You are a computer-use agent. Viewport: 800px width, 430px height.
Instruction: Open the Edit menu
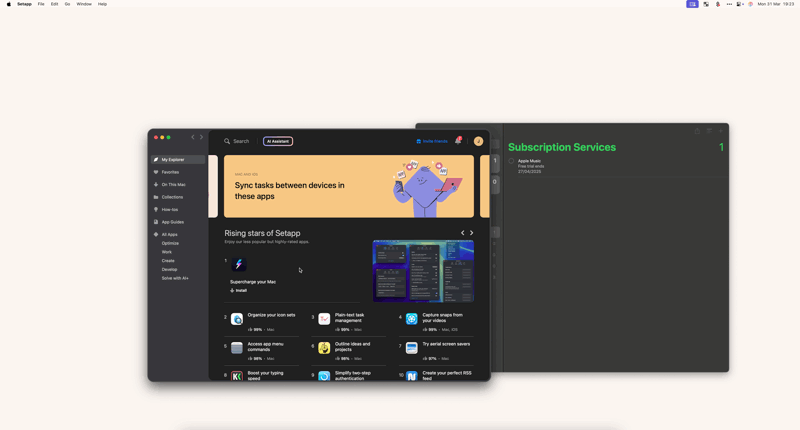point(55,4)
